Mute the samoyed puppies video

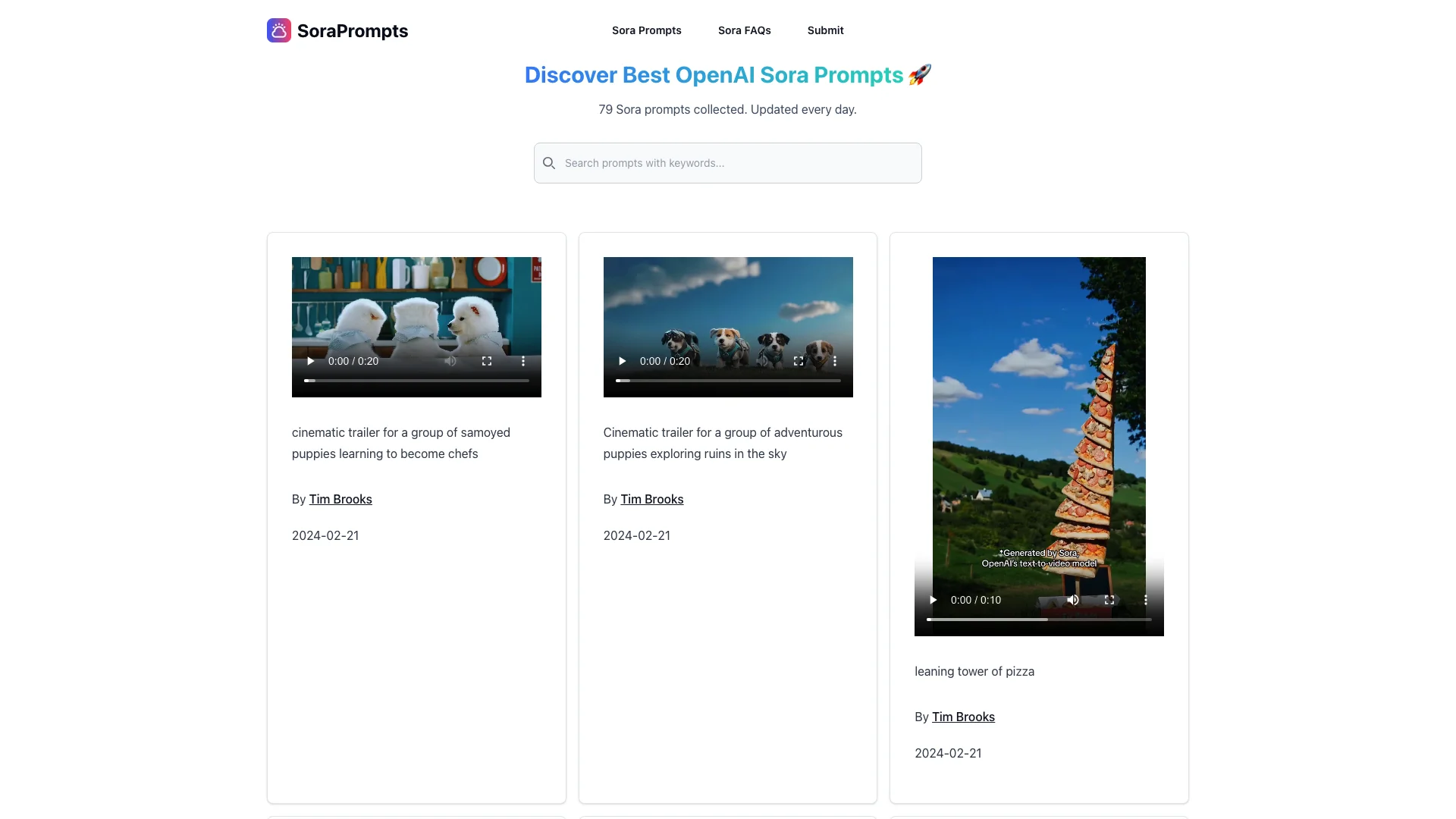click(450, 361)
